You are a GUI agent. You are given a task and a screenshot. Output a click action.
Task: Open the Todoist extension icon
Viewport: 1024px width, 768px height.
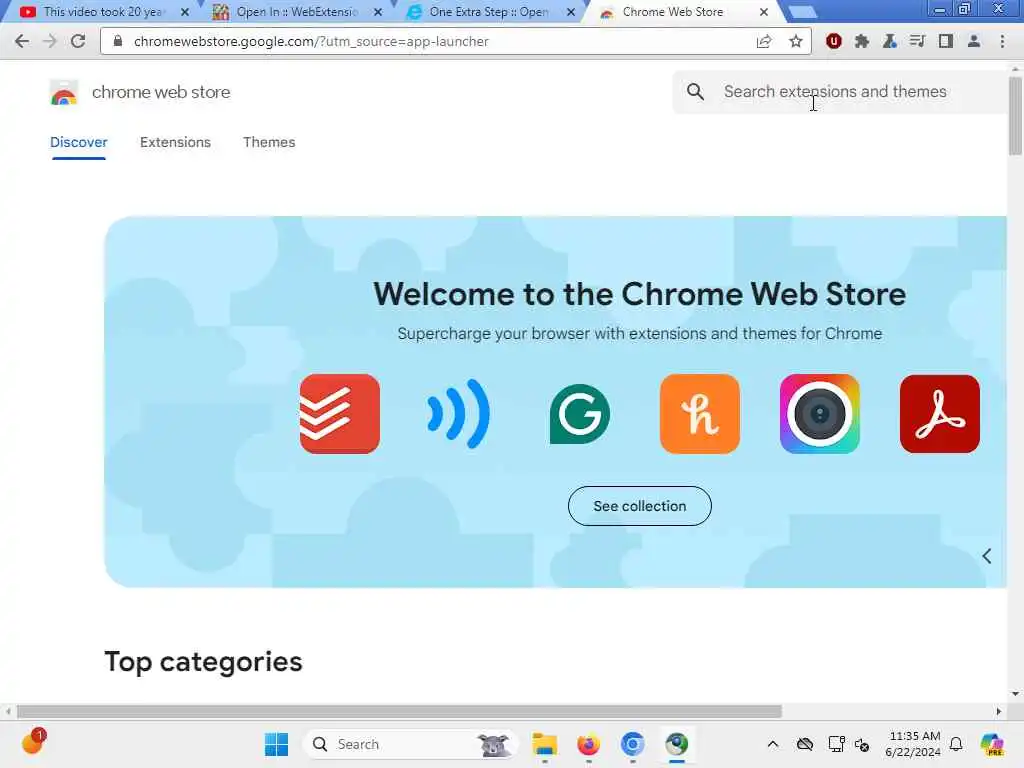[340, 413]
